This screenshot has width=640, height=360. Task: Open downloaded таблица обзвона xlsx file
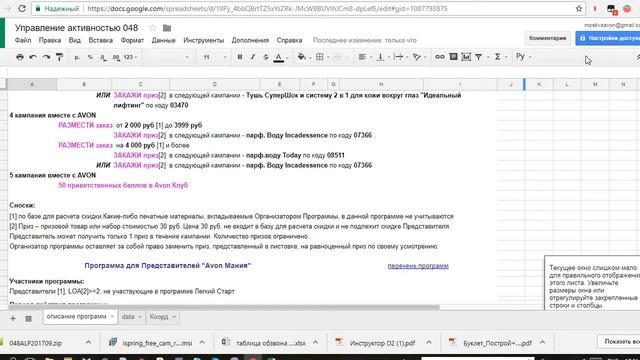pyautogui.click(x=264, y=343)
